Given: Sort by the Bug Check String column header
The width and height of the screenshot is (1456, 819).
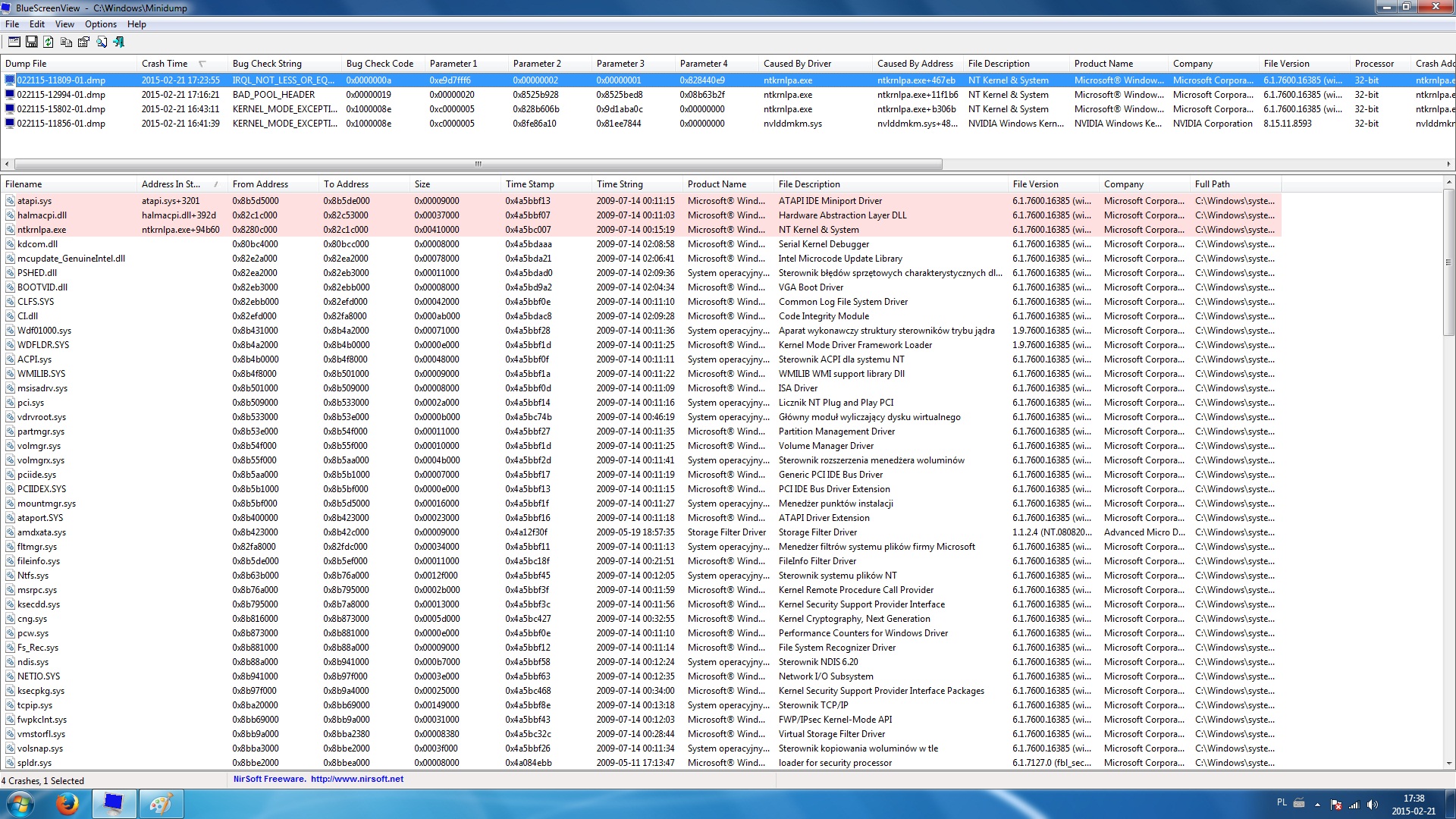Looking at the screenshot, I should [x=284, y=64].
